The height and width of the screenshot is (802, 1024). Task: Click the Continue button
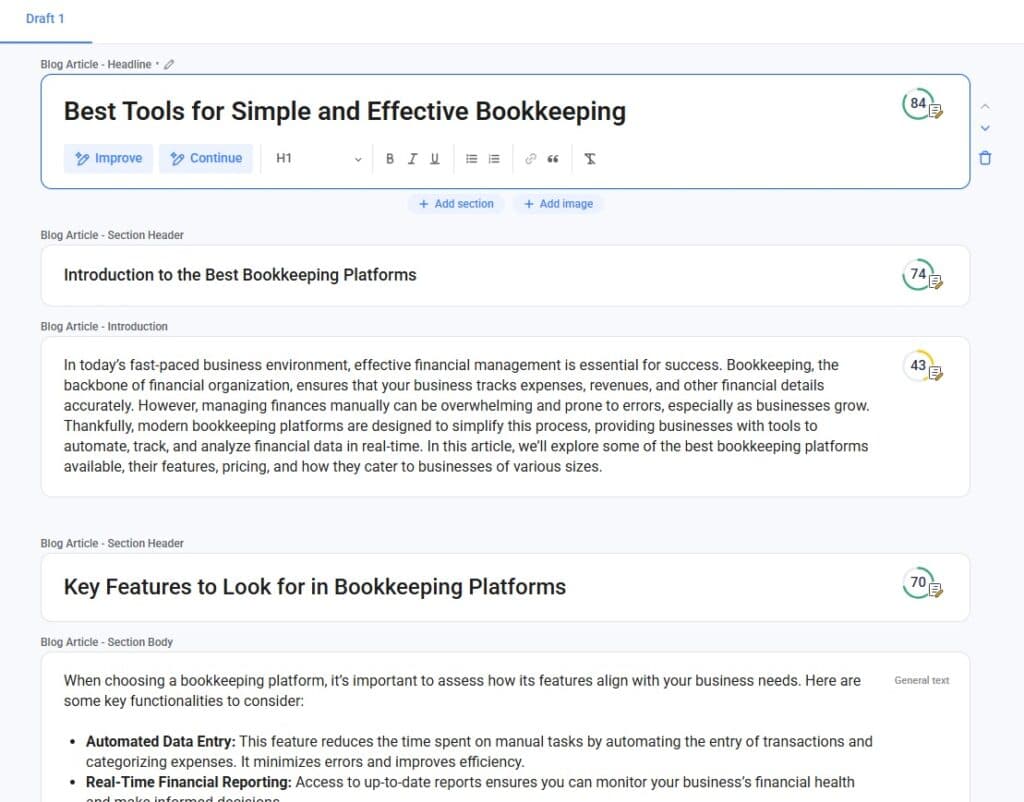click(205, 158)
